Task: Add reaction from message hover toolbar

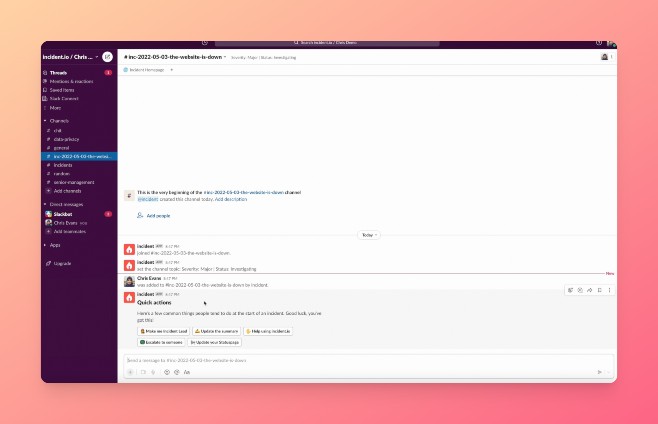Action: (x=570, y=290)
